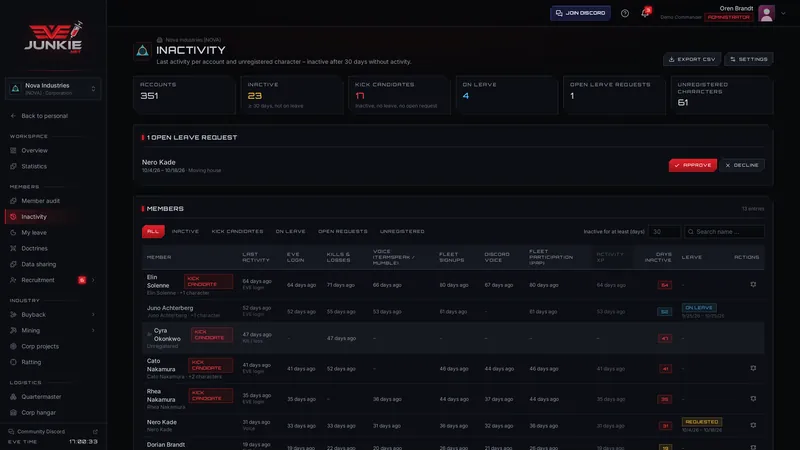Click the EVE Junkie logo
Image resolution: width=800 pixels, height=450 pixels.
click(x=53, y=37)
